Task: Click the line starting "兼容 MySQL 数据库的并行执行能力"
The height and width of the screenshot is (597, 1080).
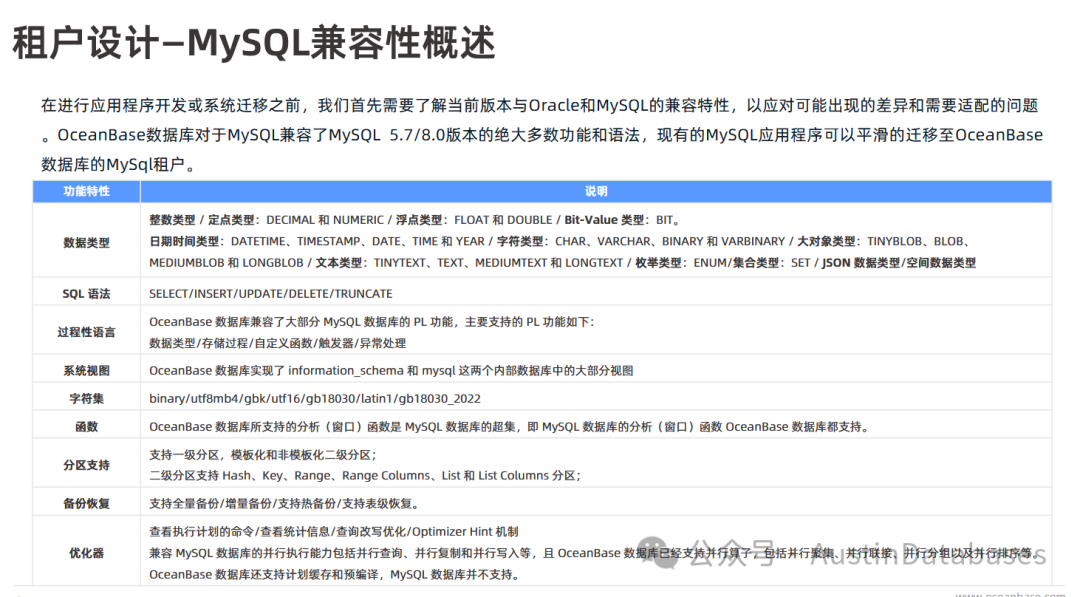Action: coord(594,553)
